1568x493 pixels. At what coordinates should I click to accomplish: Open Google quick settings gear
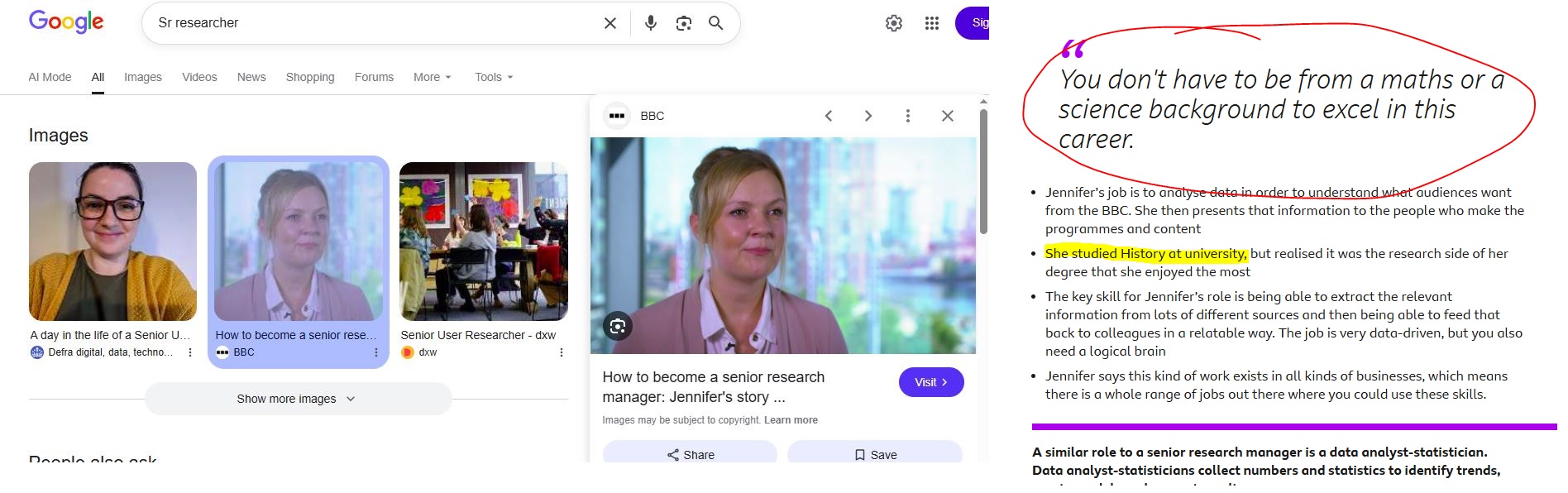click(894, 23)
